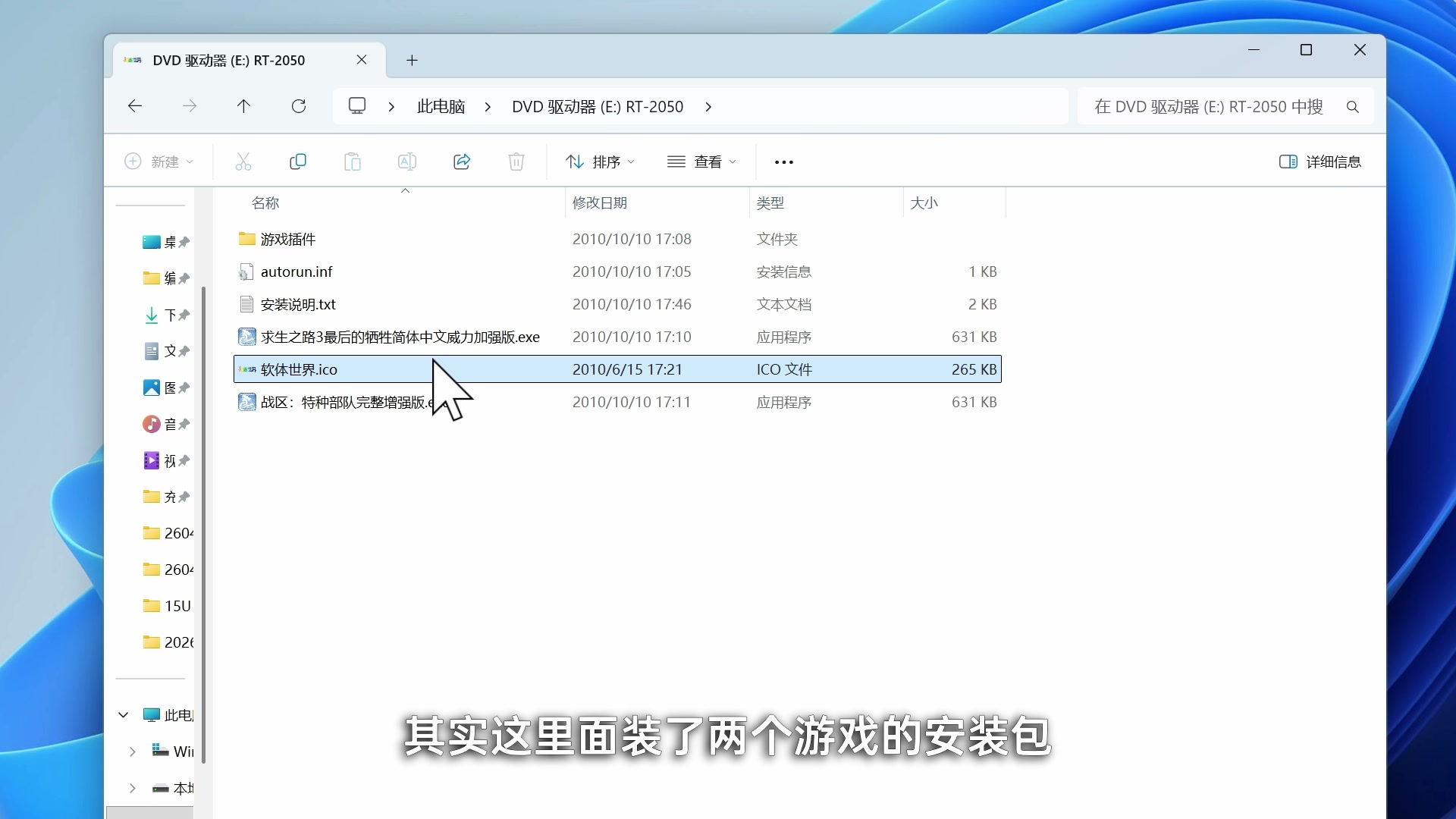Select the 游戏插件 folder row name
Screen dimensions: 1456x819
coord(288,239)
